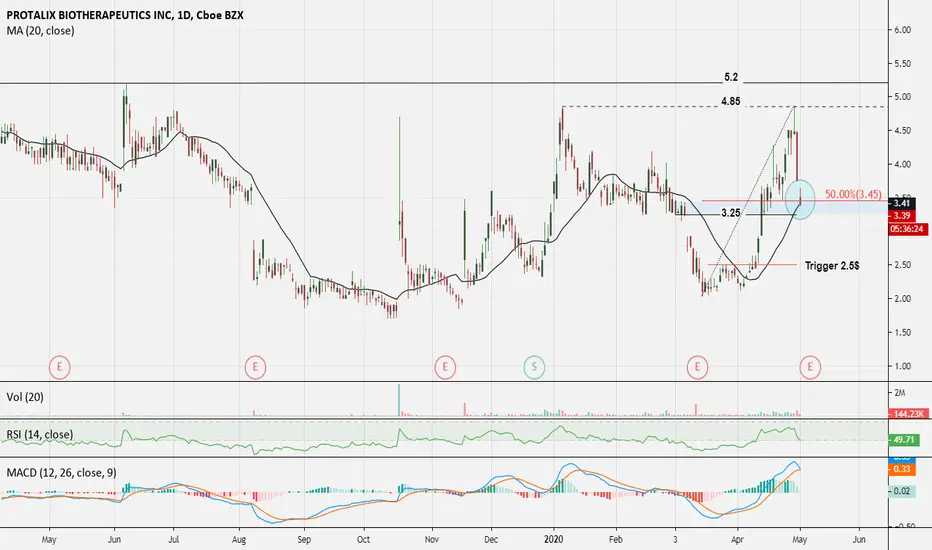Click the earnings marker near March 2020
The width and height of the screenshot is (932, 550).
pyautogui.click(x=697, y=367)
